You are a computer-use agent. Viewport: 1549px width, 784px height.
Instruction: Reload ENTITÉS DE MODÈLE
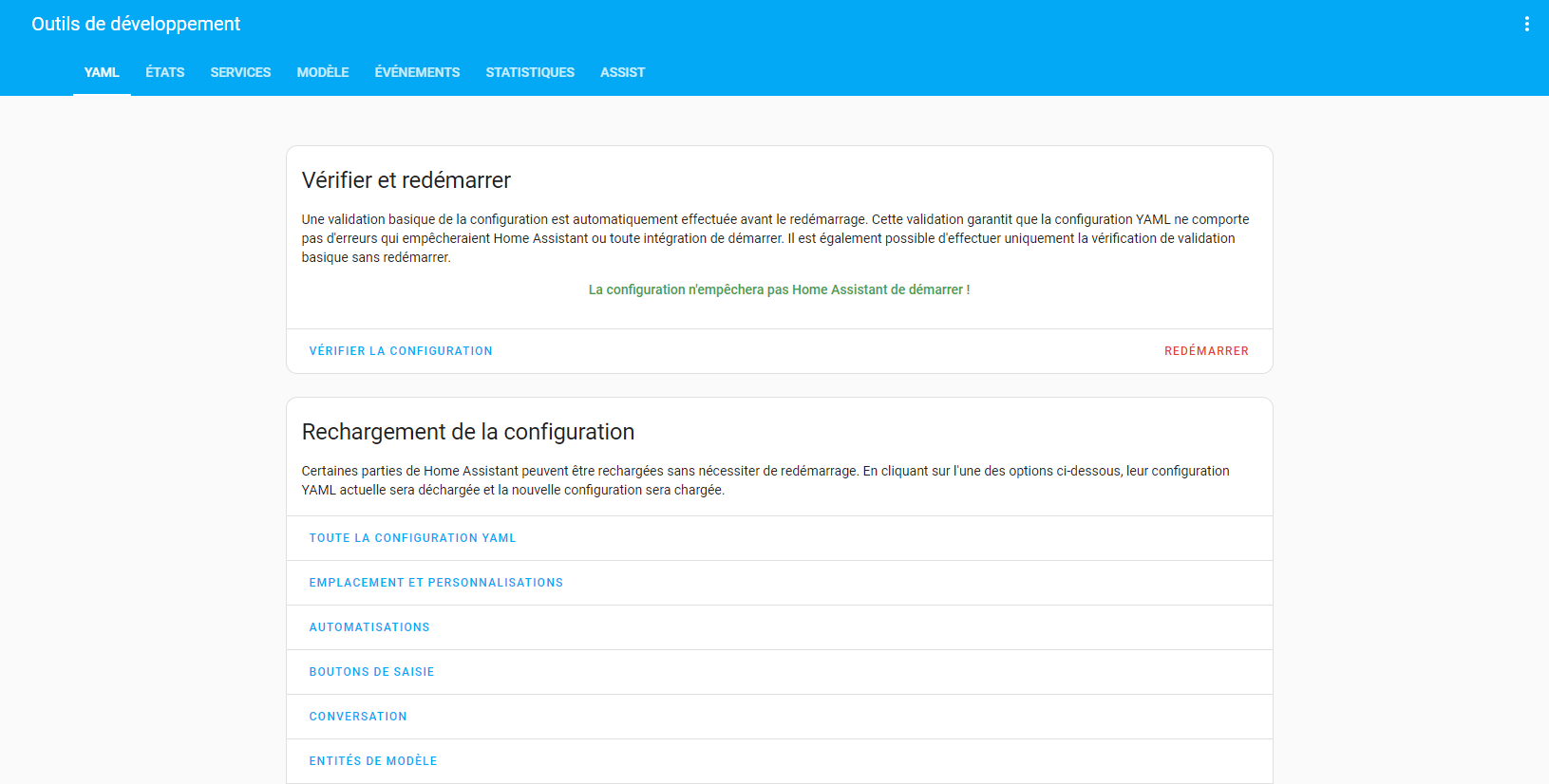tap(373, 761)
